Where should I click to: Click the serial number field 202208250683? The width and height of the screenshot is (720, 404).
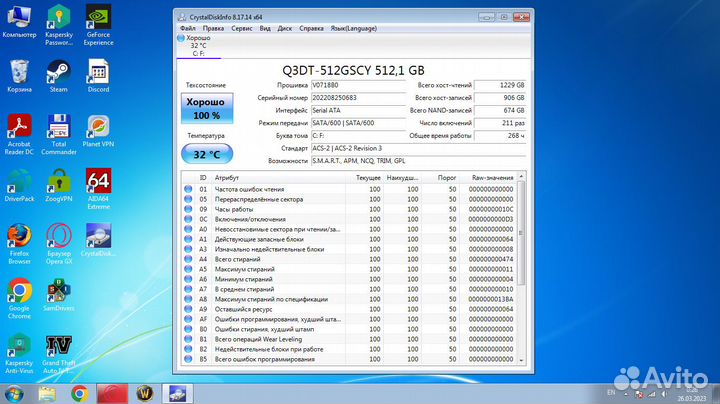358,98
